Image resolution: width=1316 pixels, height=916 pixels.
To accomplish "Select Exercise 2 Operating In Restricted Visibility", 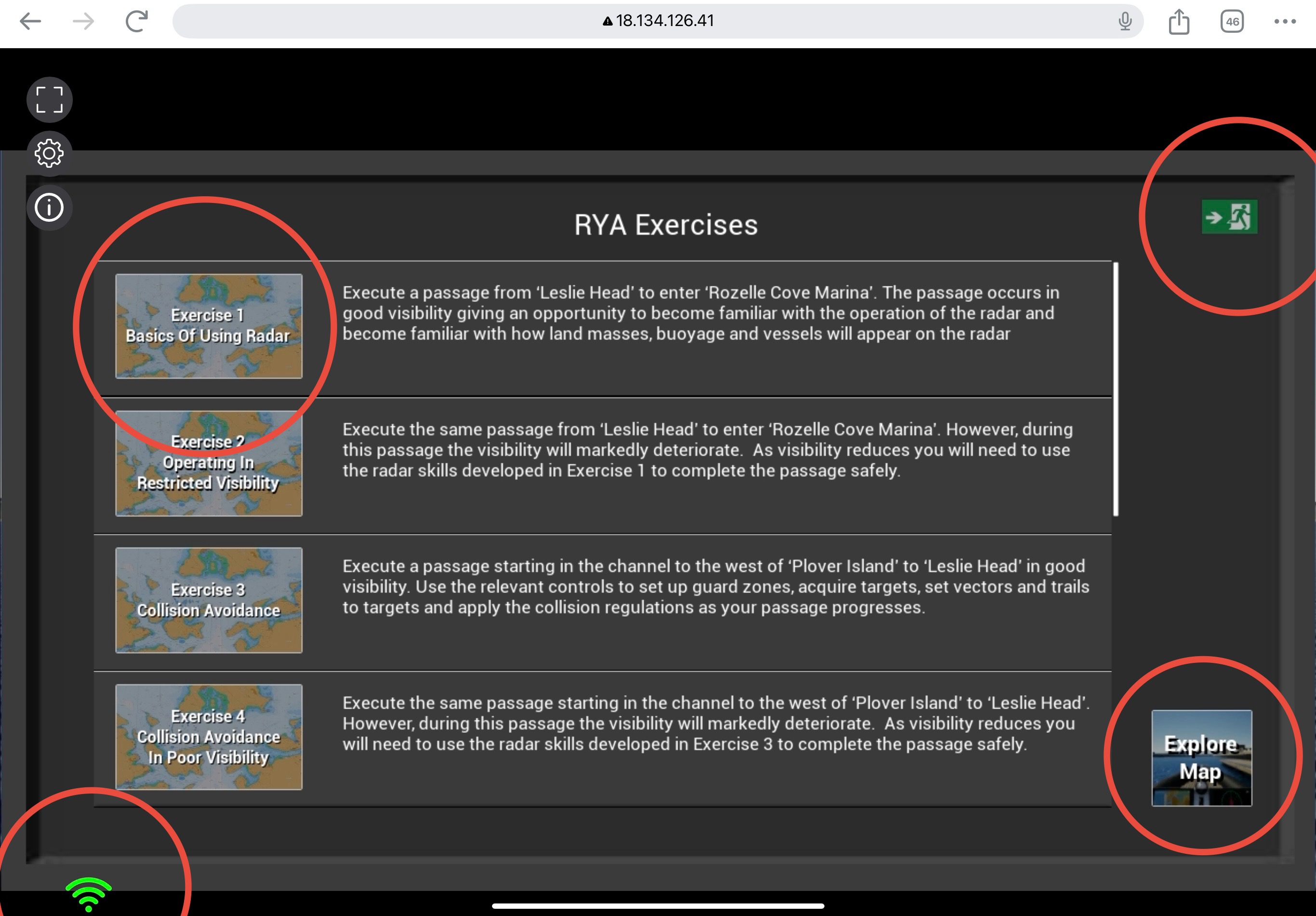I will [x=209, y=463].
